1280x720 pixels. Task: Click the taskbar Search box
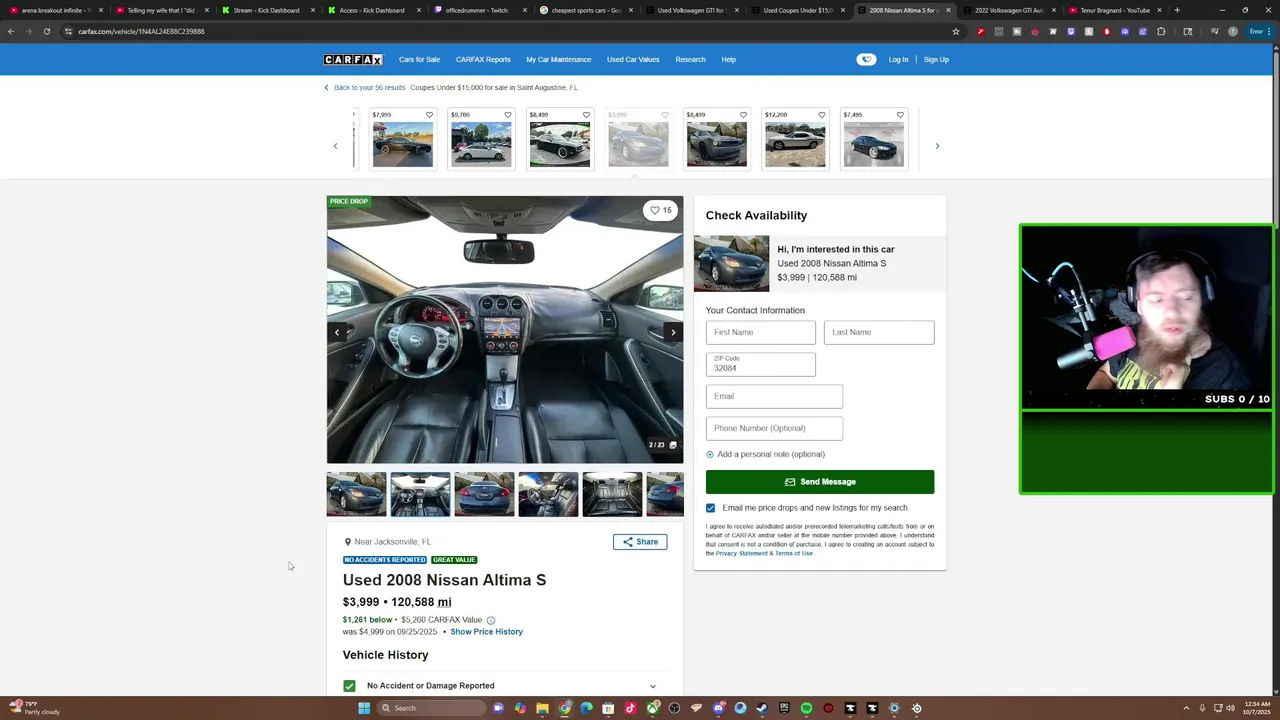coord(430,708)
